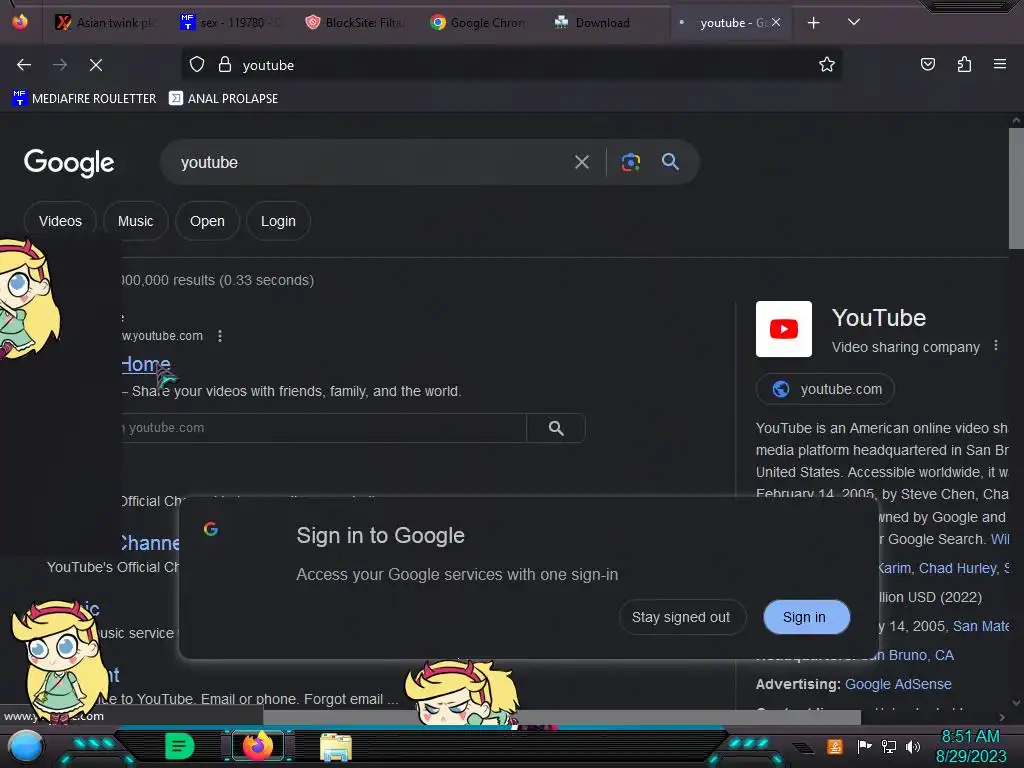Click the vertical page scrollbar thumb
This screenshot has height=768, width=1024.
point(1016,188)
